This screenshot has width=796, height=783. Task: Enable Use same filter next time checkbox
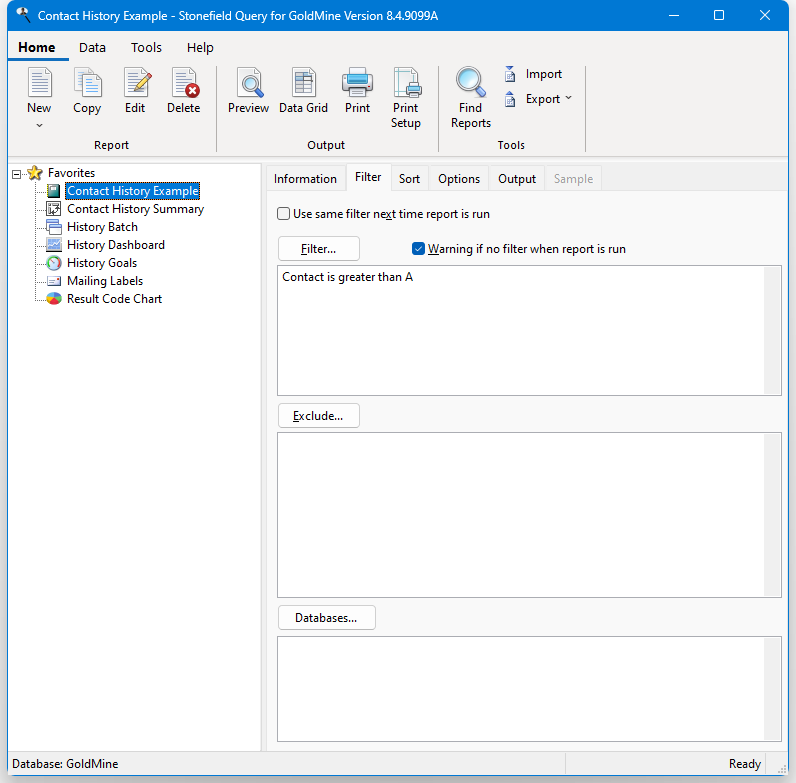pos(283,213)
